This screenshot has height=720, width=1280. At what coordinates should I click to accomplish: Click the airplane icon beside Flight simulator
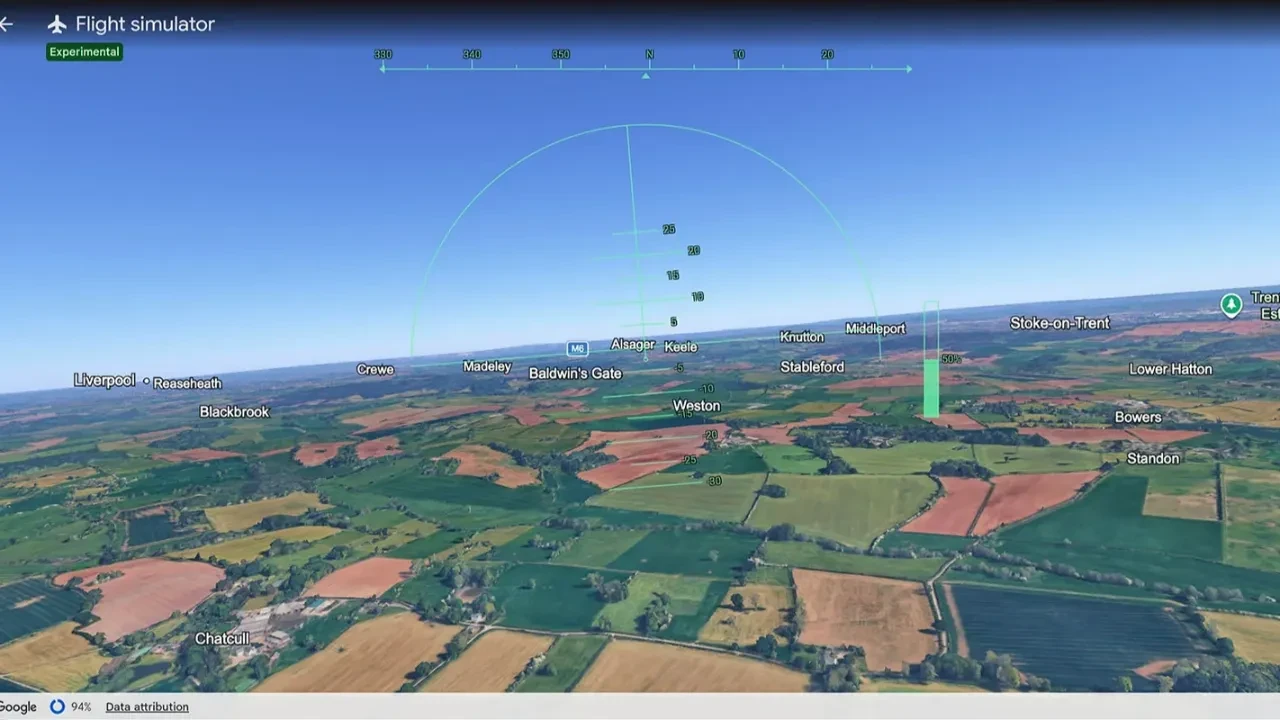click(57, 24)
